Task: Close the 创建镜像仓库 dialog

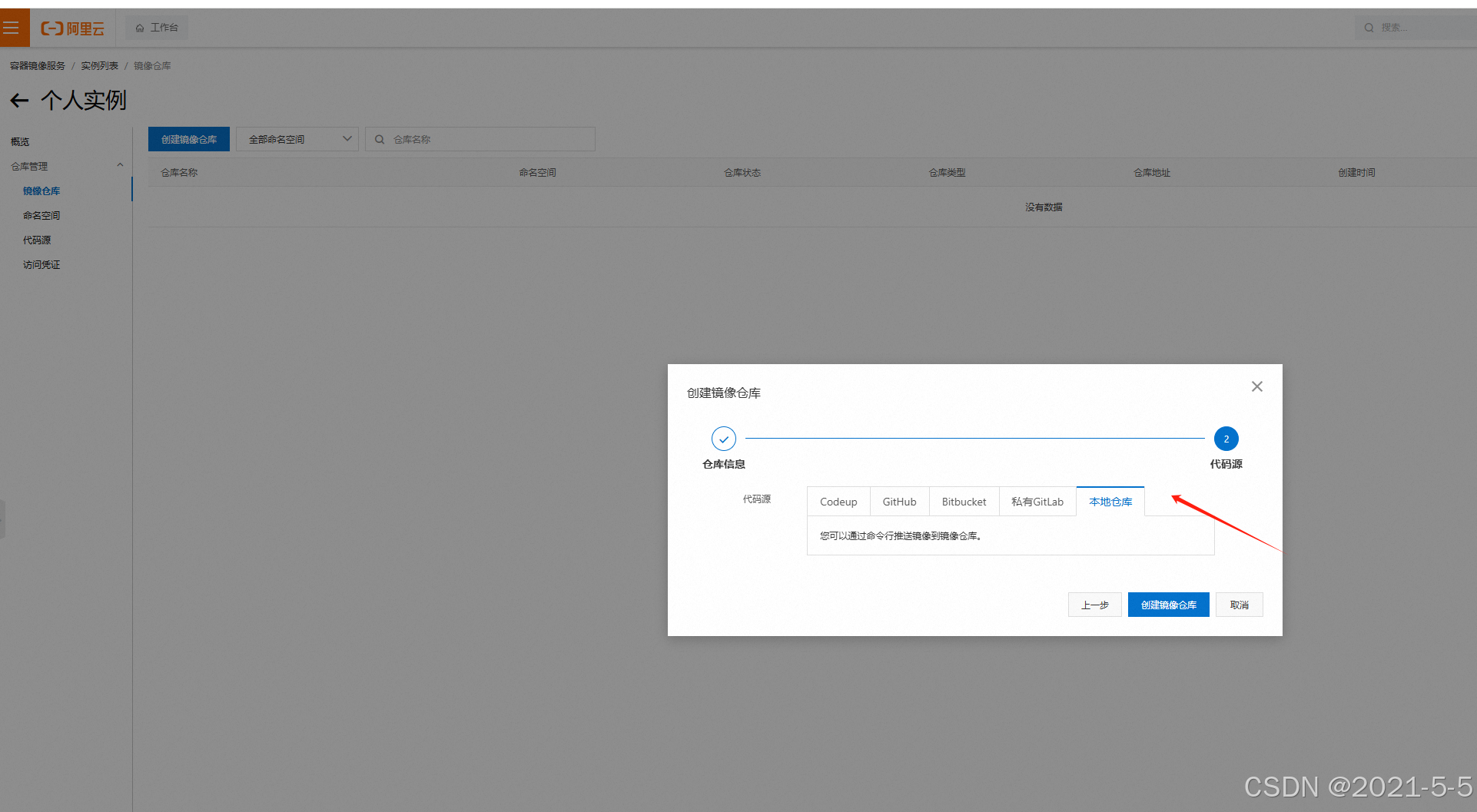Action: (x=1257, y=386)
